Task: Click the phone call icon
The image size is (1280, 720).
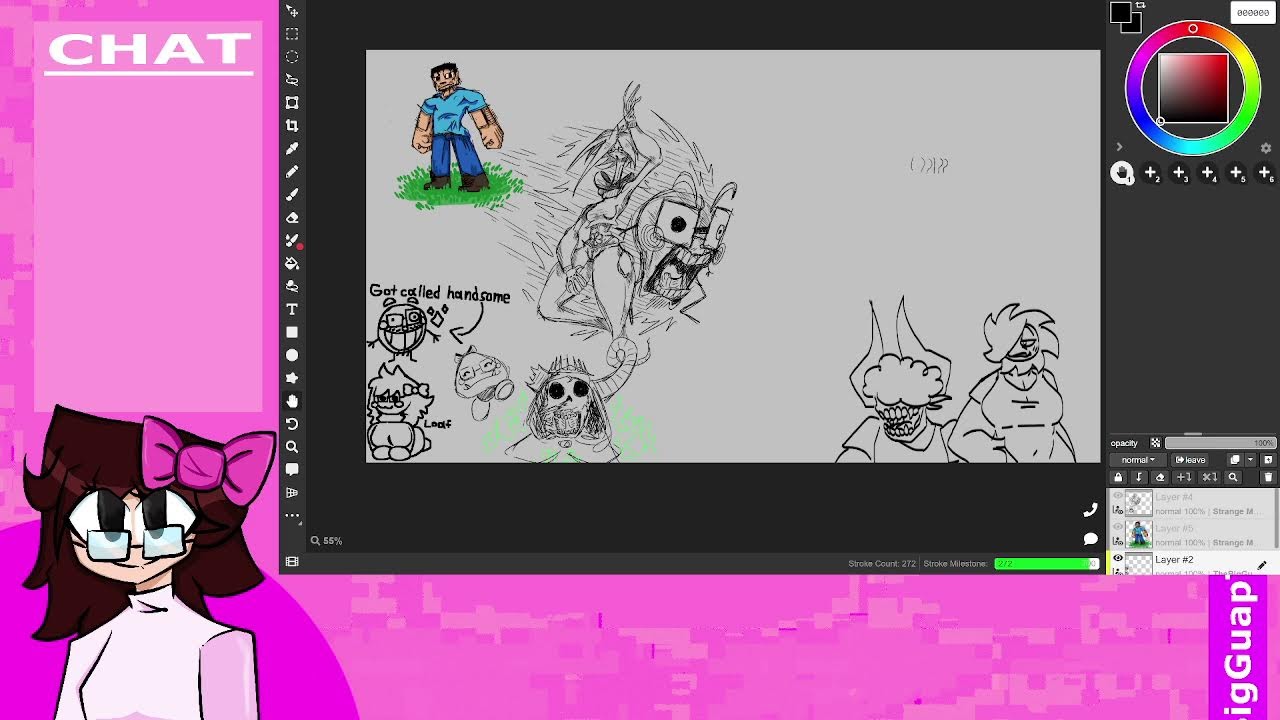Action: click(1090, 510)
